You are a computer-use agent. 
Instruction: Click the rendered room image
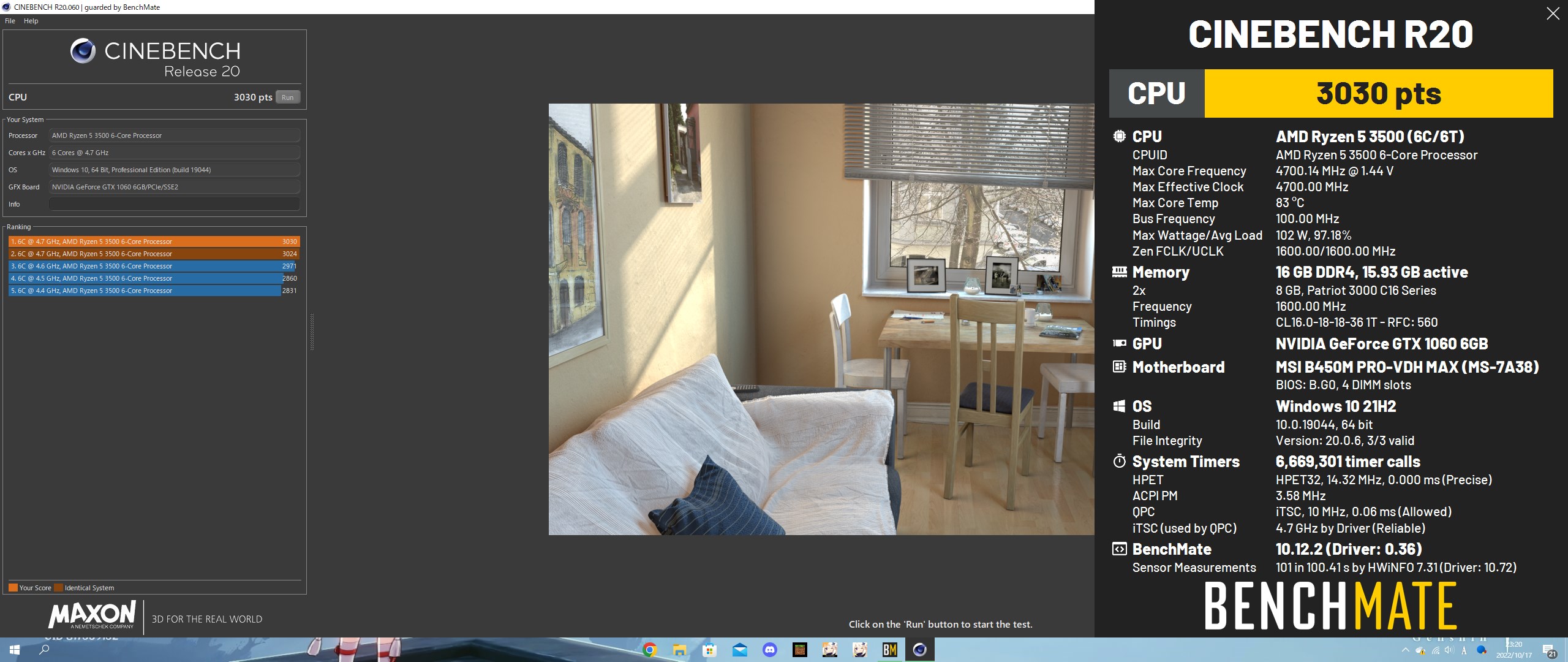pos(821,319)
